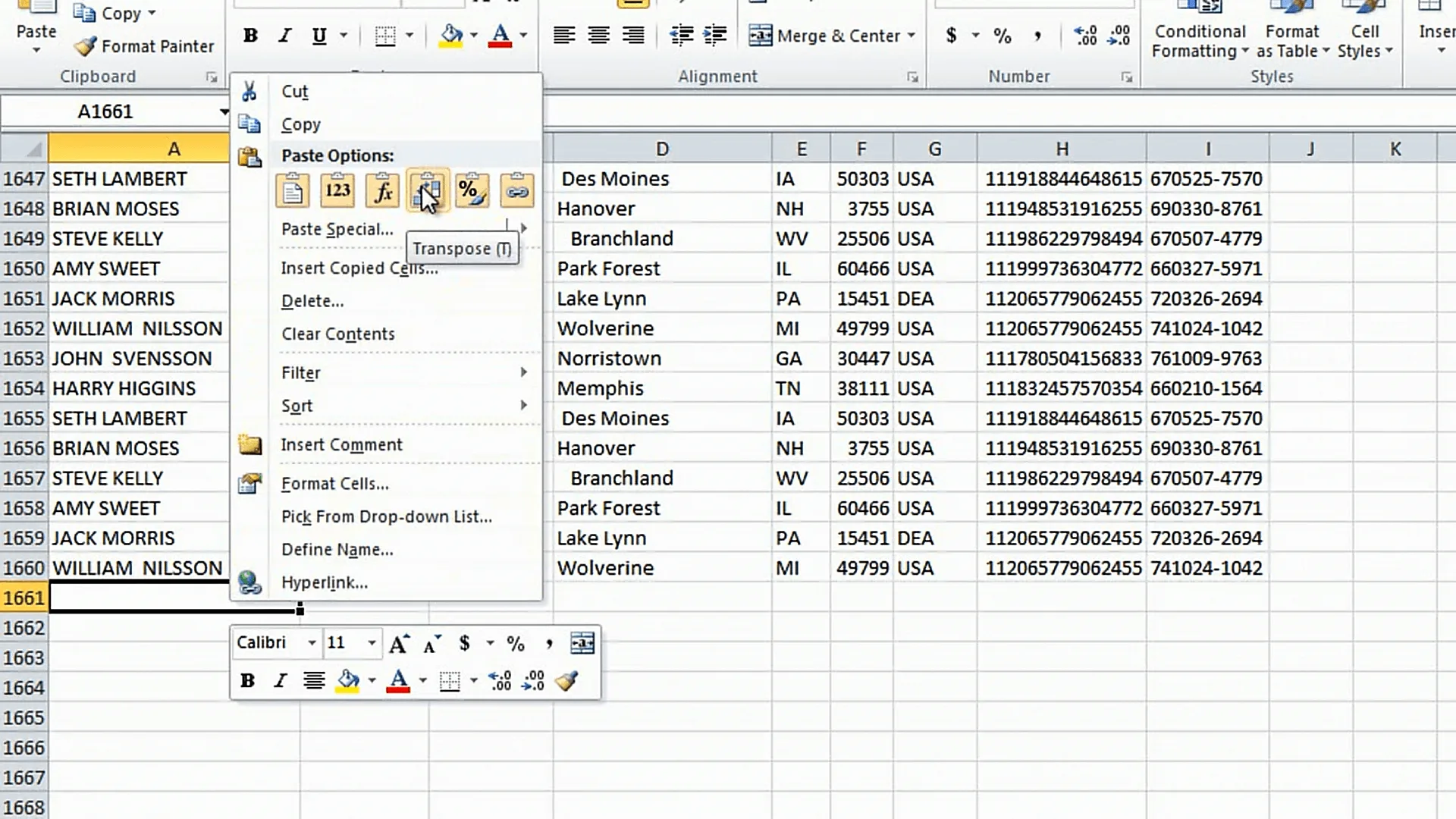Apply mini toolbar red font color

tap(398, 681)
